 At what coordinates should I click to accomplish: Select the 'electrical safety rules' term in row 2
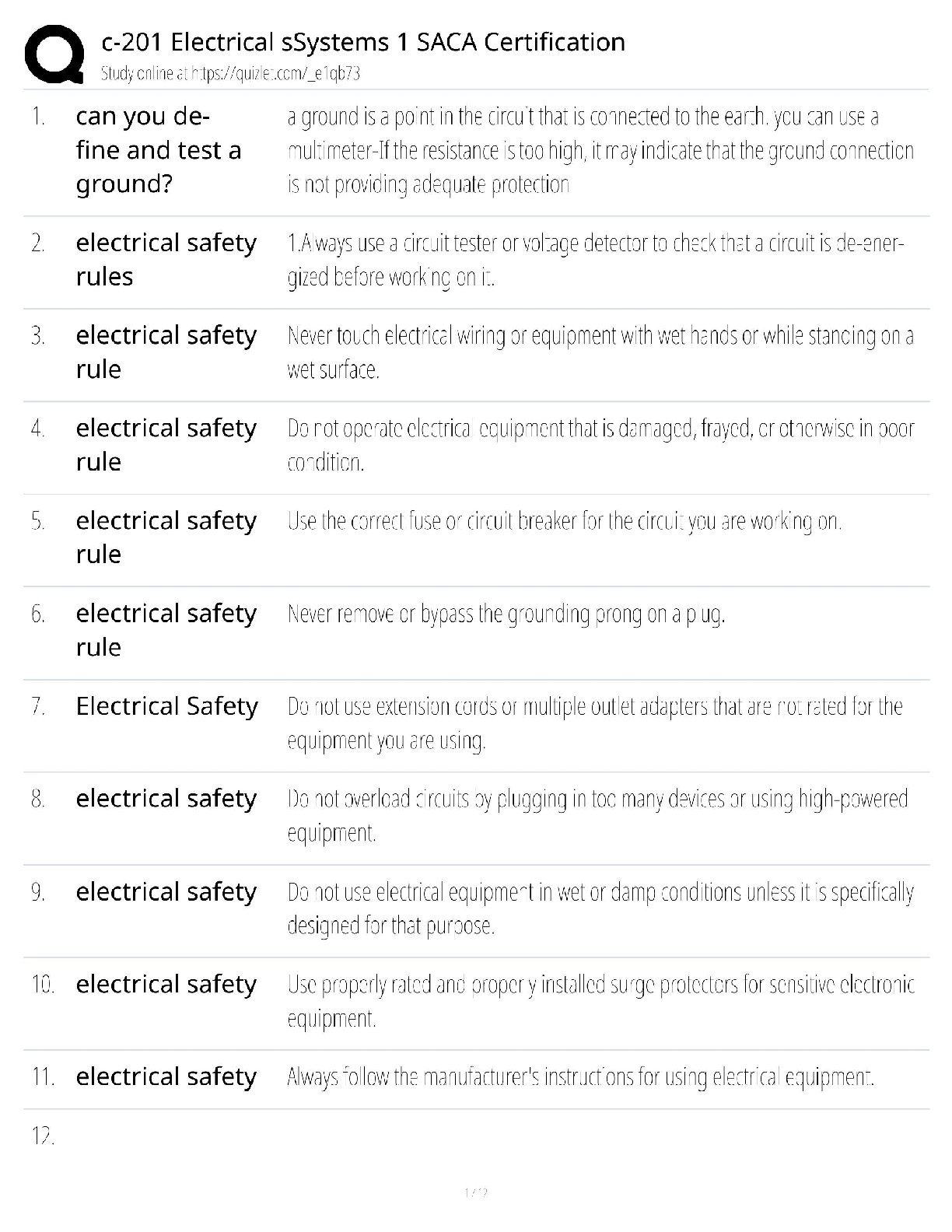166,260
